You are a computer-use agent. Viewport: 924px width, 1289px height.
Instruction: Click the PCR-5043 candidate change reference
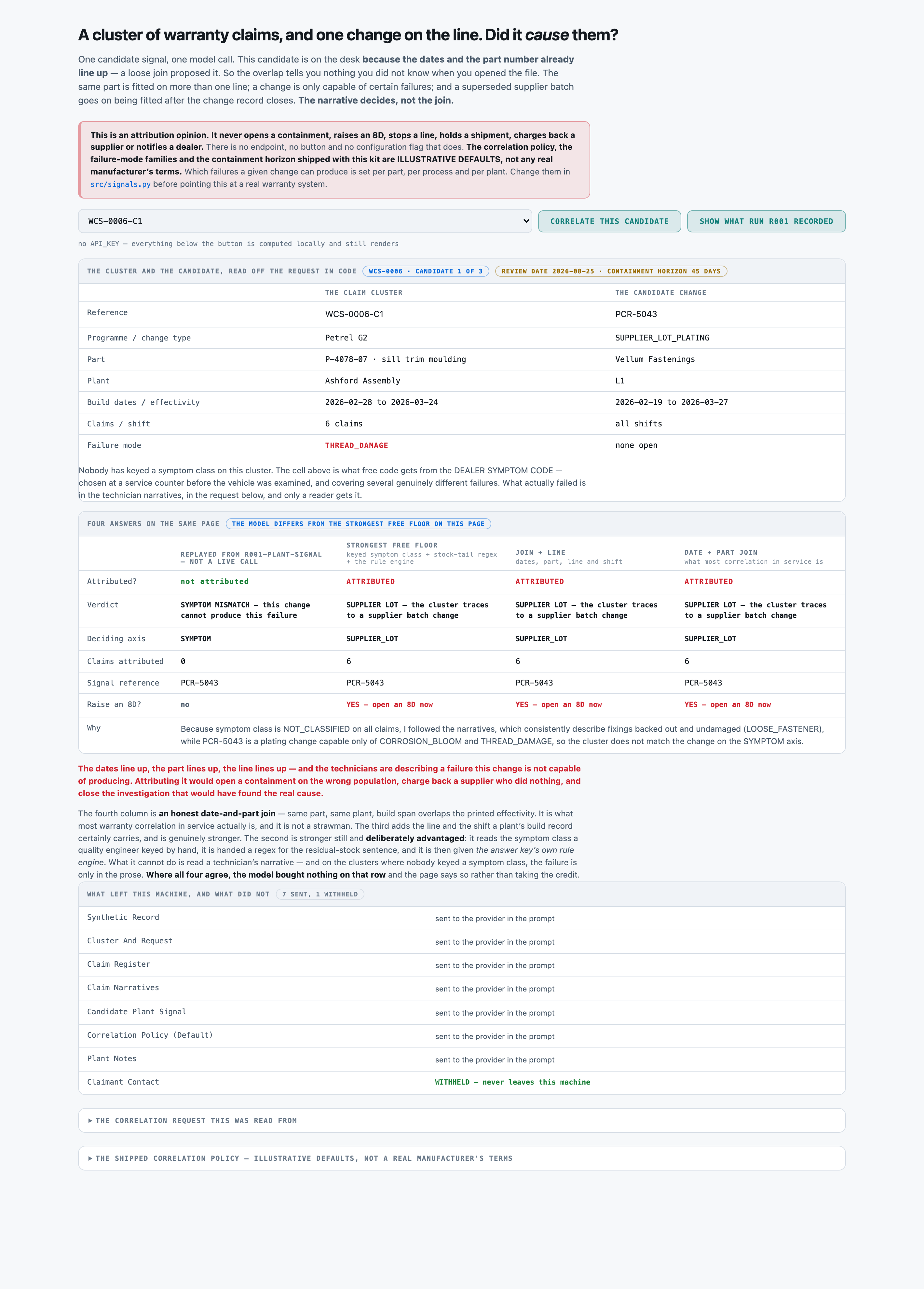click(636, 314)
